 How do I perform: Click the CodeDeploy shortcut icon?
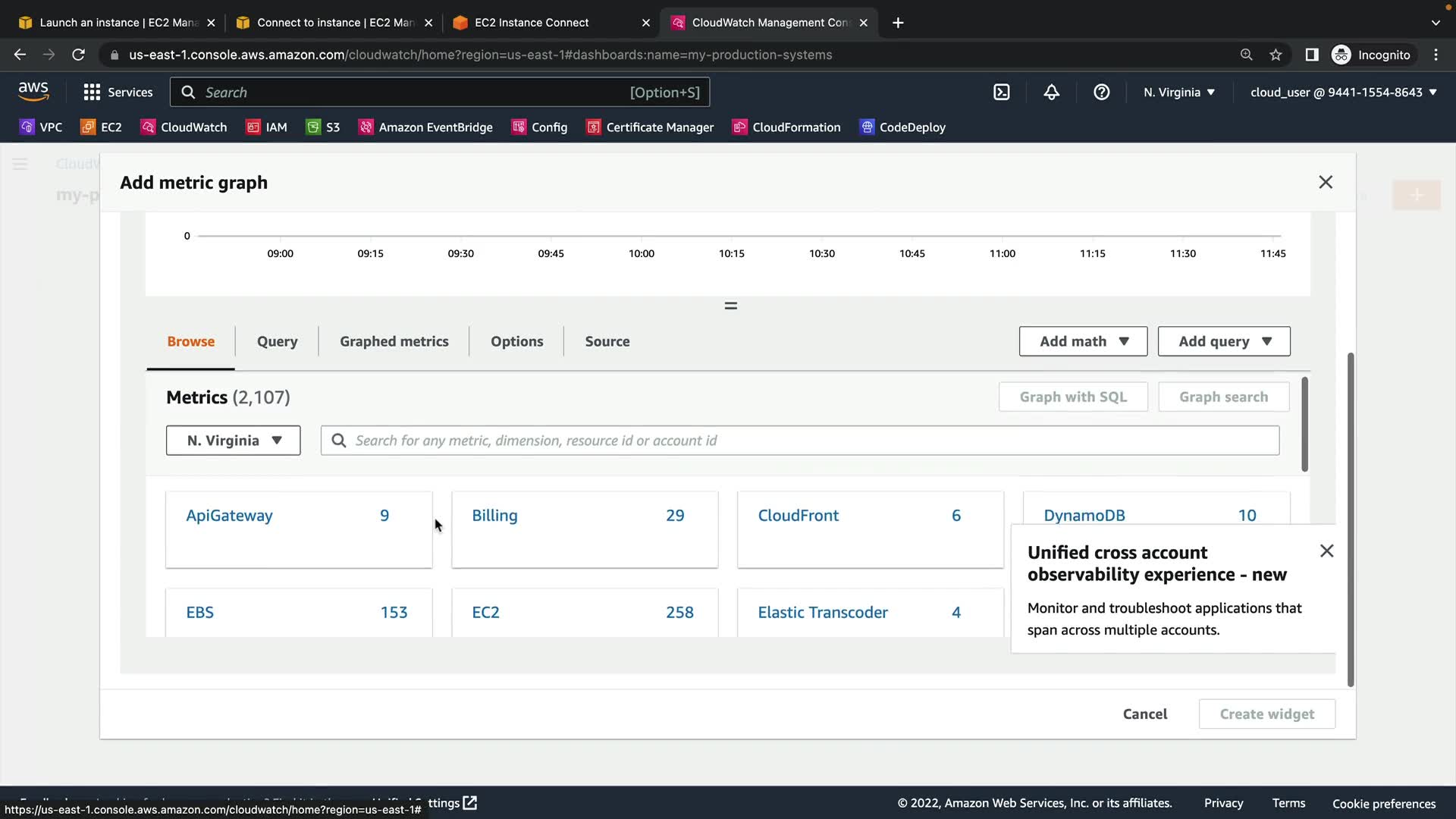point(868,127)
